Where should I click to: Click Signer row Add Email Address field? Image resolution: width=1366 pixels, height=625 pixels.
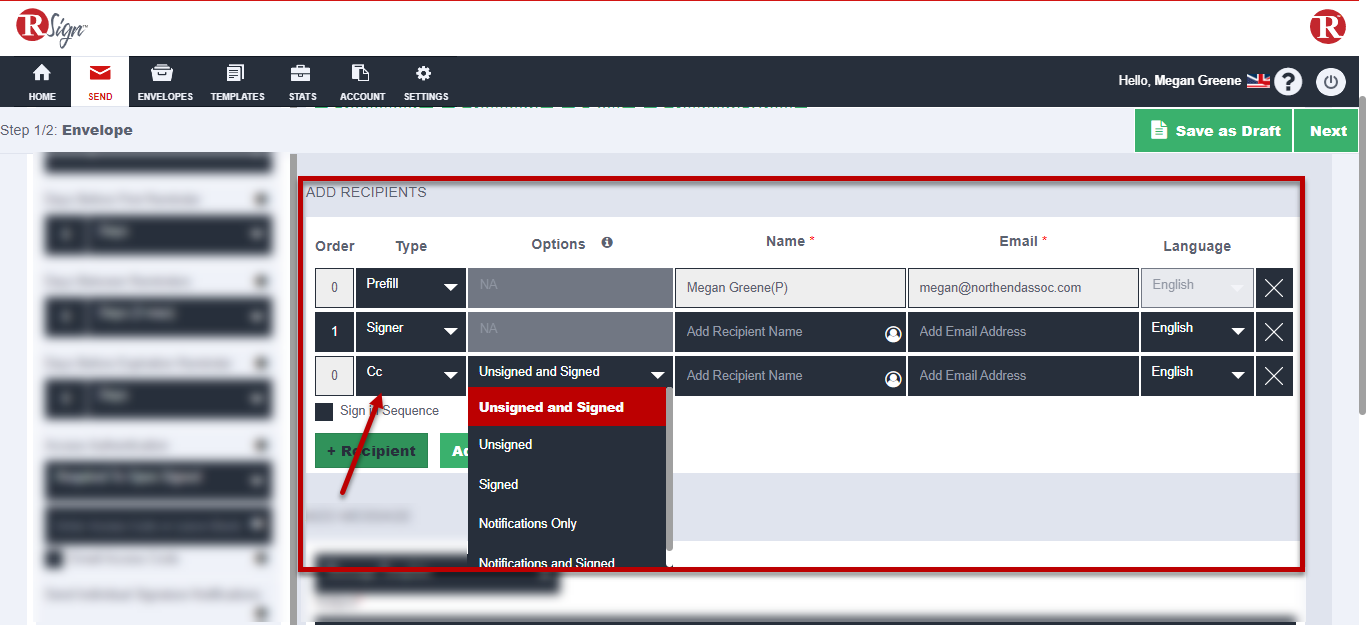click(x=1023, y=332)
